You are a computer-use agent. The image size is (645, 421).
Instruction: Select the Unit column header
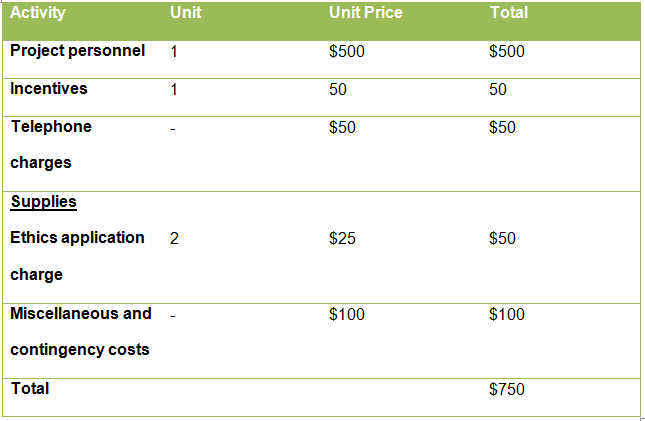186,13
